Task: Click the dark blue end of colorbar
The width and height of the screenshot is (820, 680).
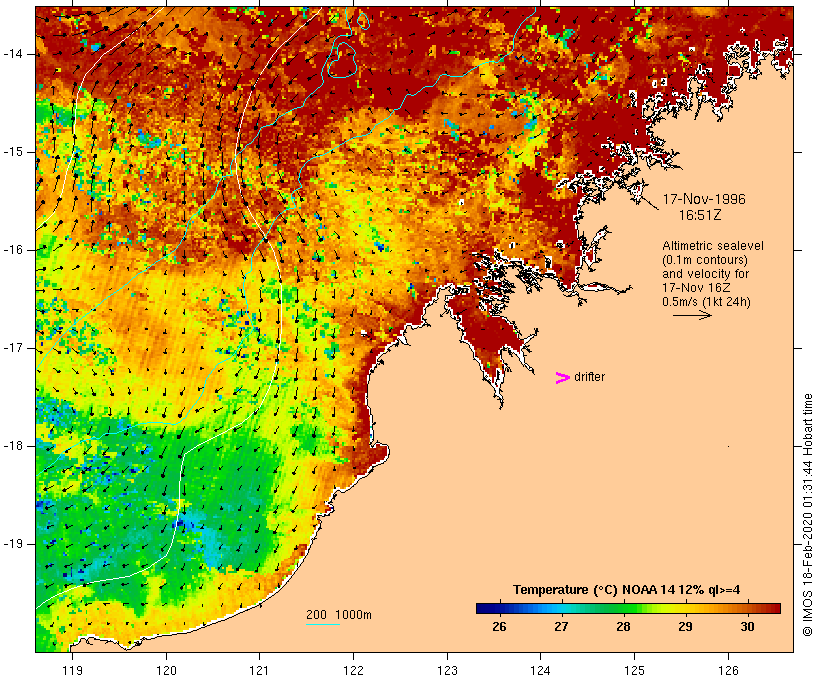Action: coord(484,608)
